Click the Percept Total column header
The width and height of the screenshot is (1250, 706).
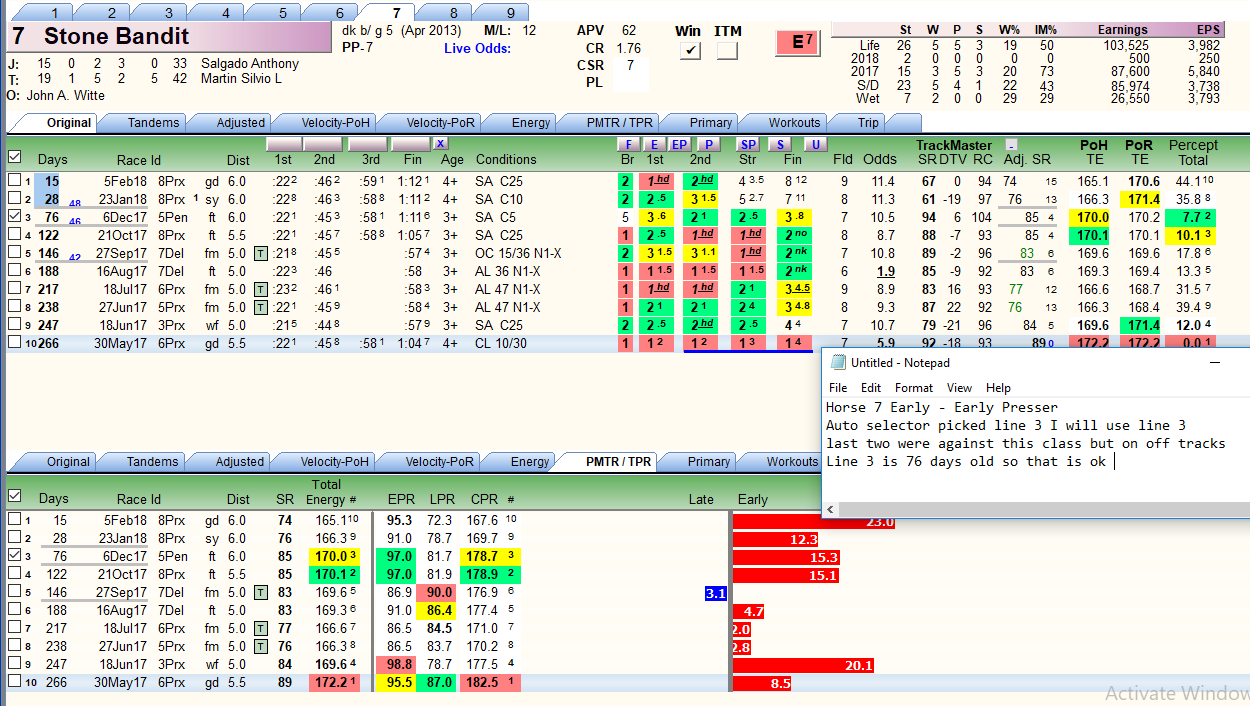[1193, 152]
